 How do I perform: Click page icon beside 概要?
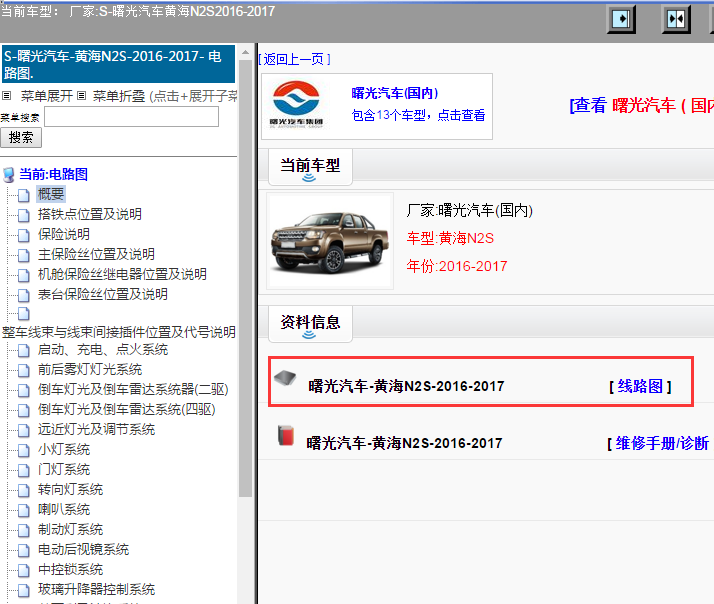coord(24,195)
